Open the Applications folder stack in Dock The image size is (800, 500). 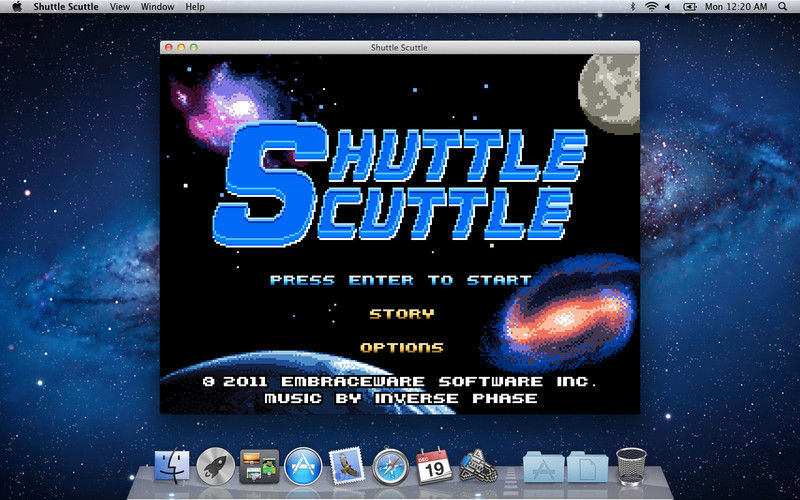point(543,466)
